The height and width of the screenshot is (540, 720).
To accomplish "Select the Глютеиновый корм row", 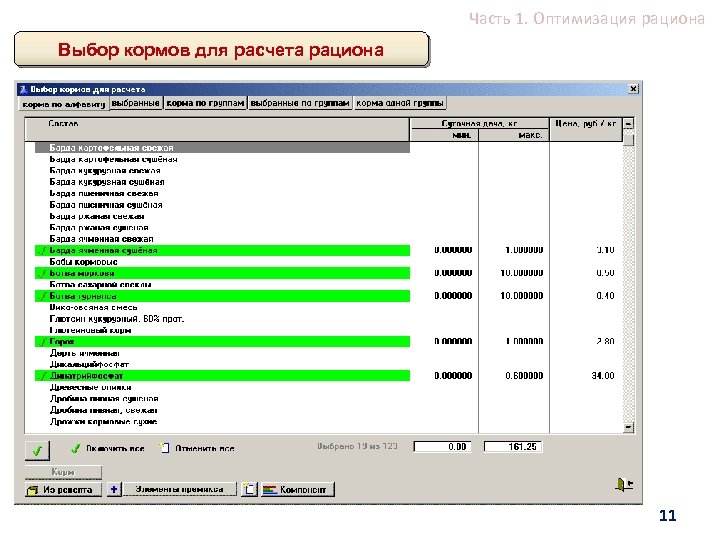I will pos(222,331).
